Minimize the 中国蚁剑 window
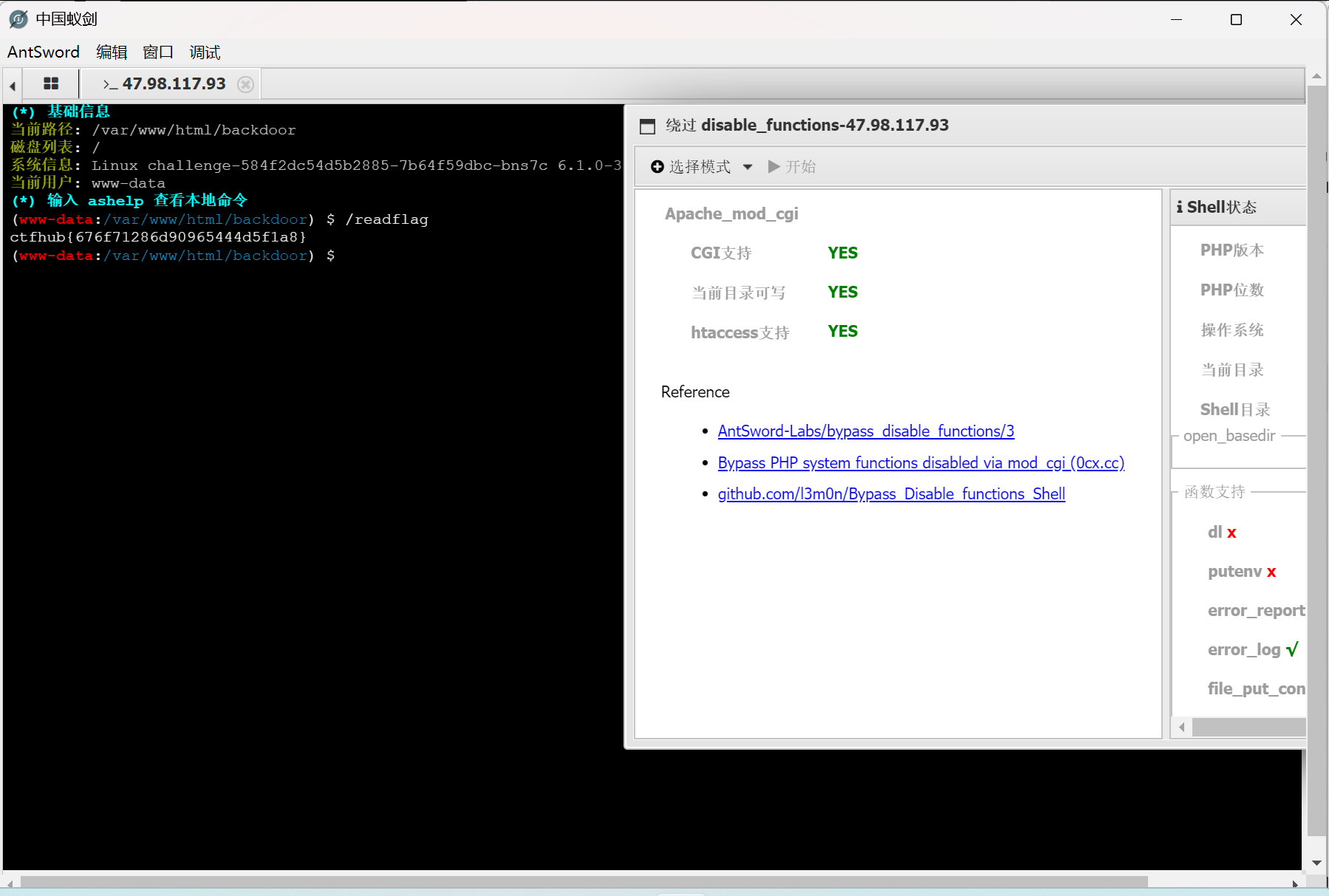This screenshot has height=896, width=1329. tap(1177, 20)
